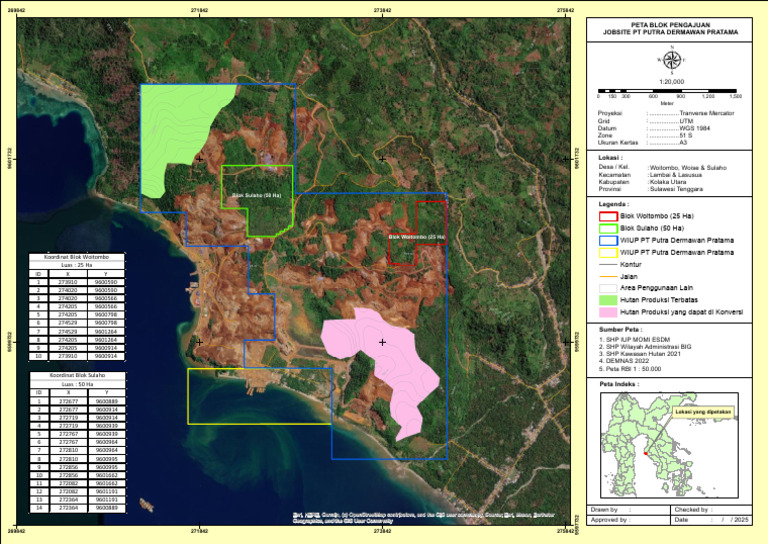Screen dimensions: 768x544
Task: Click source entry 'SHP Wilayah Administrasi BIG'
Action: click(x=646, y=347)
